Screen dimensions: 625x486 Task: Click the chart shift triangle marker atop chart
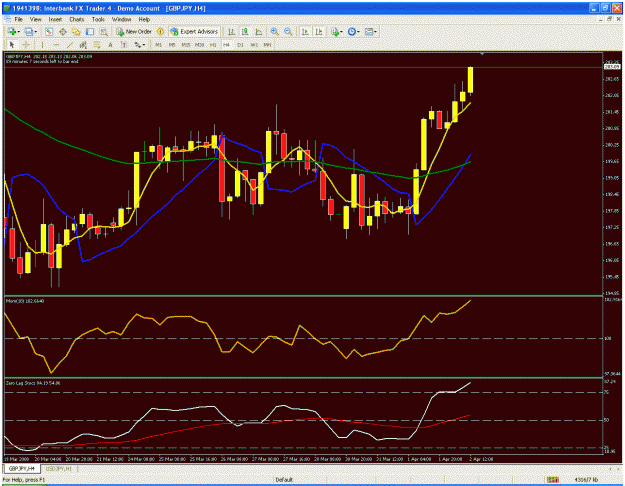point(482,53)
